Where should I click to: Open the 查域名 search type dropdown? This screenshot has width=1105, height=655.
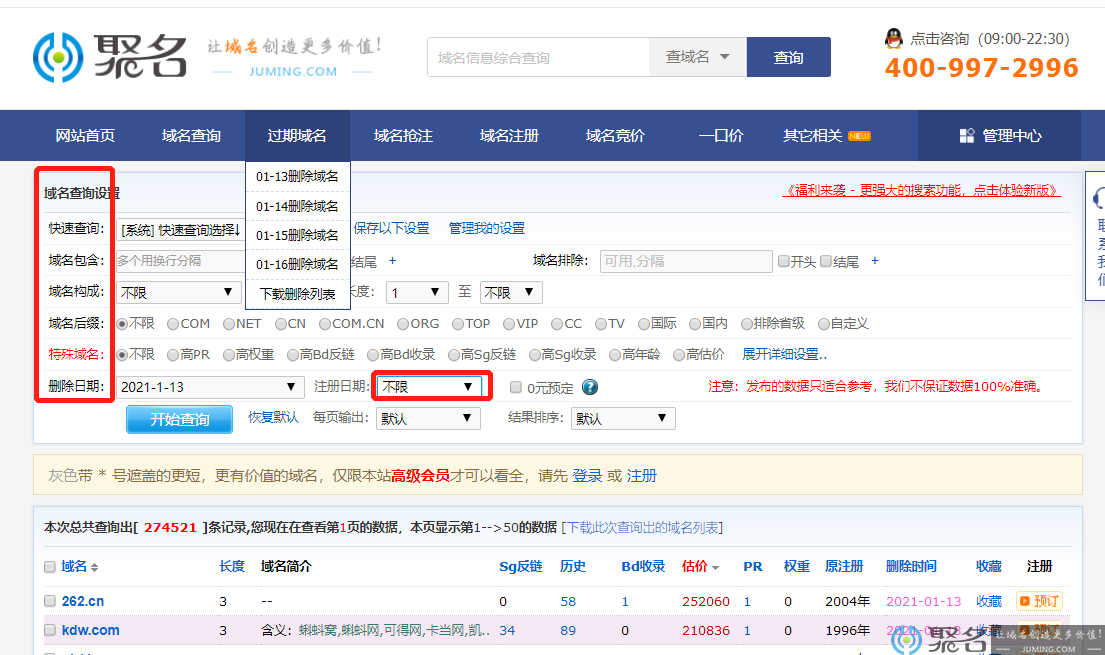click(x=697, y=57)
